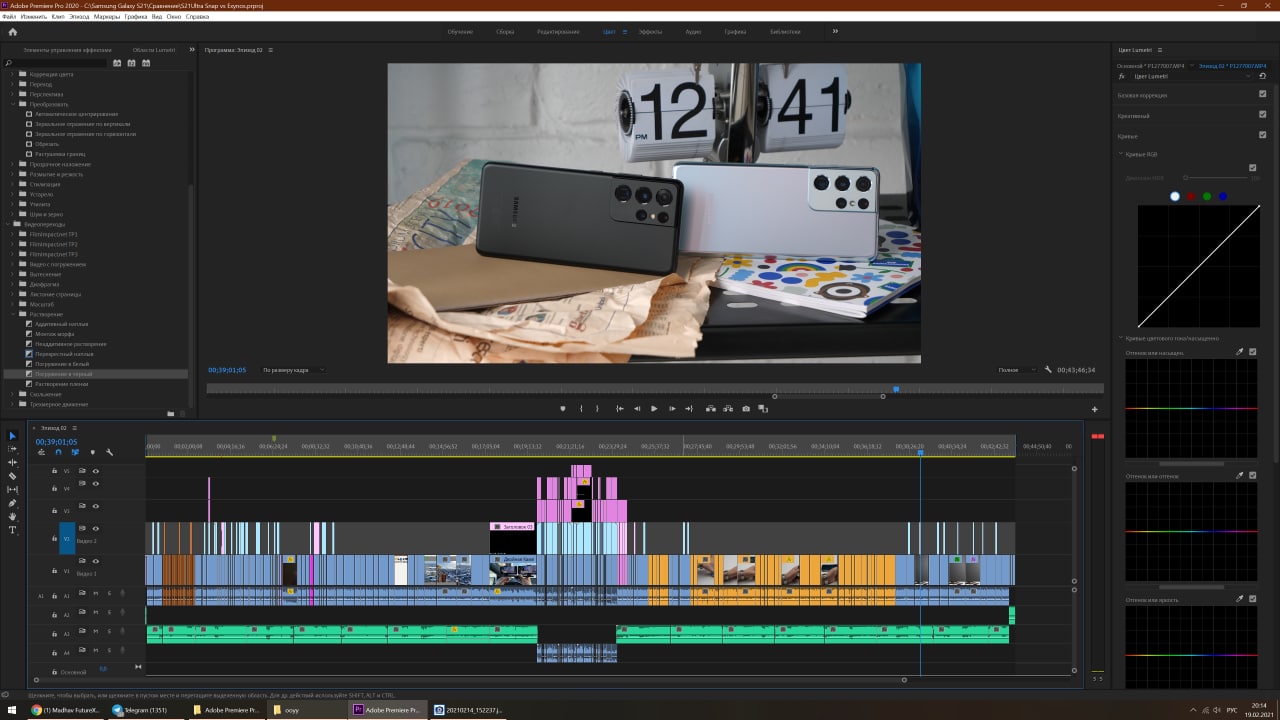
Task: Expand Color Correction effects folder
Action: tap(13, 74)
